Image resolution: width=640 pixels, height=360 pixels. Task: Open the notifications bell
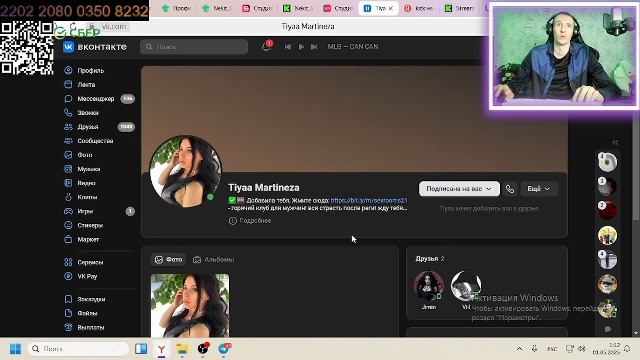coord(266,47)
